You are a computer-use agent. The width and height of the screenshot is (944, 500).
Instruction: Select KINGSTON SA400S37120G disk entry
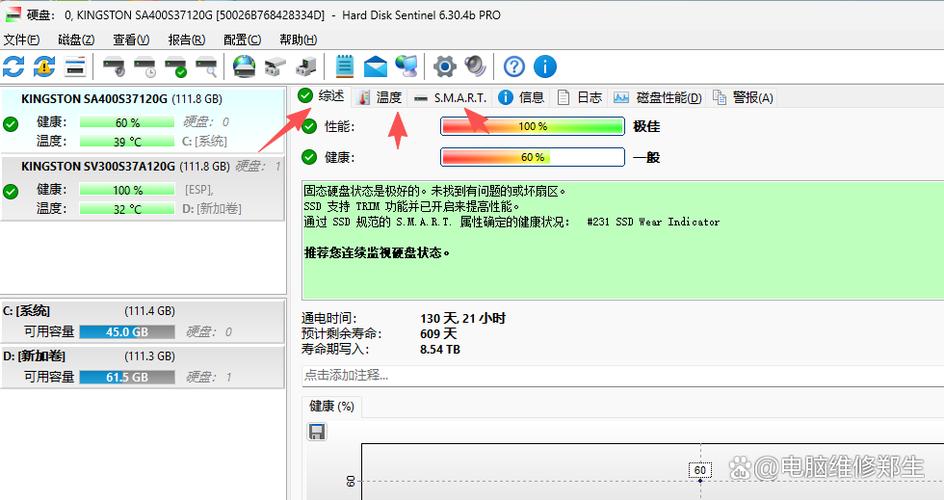point(143,120)
